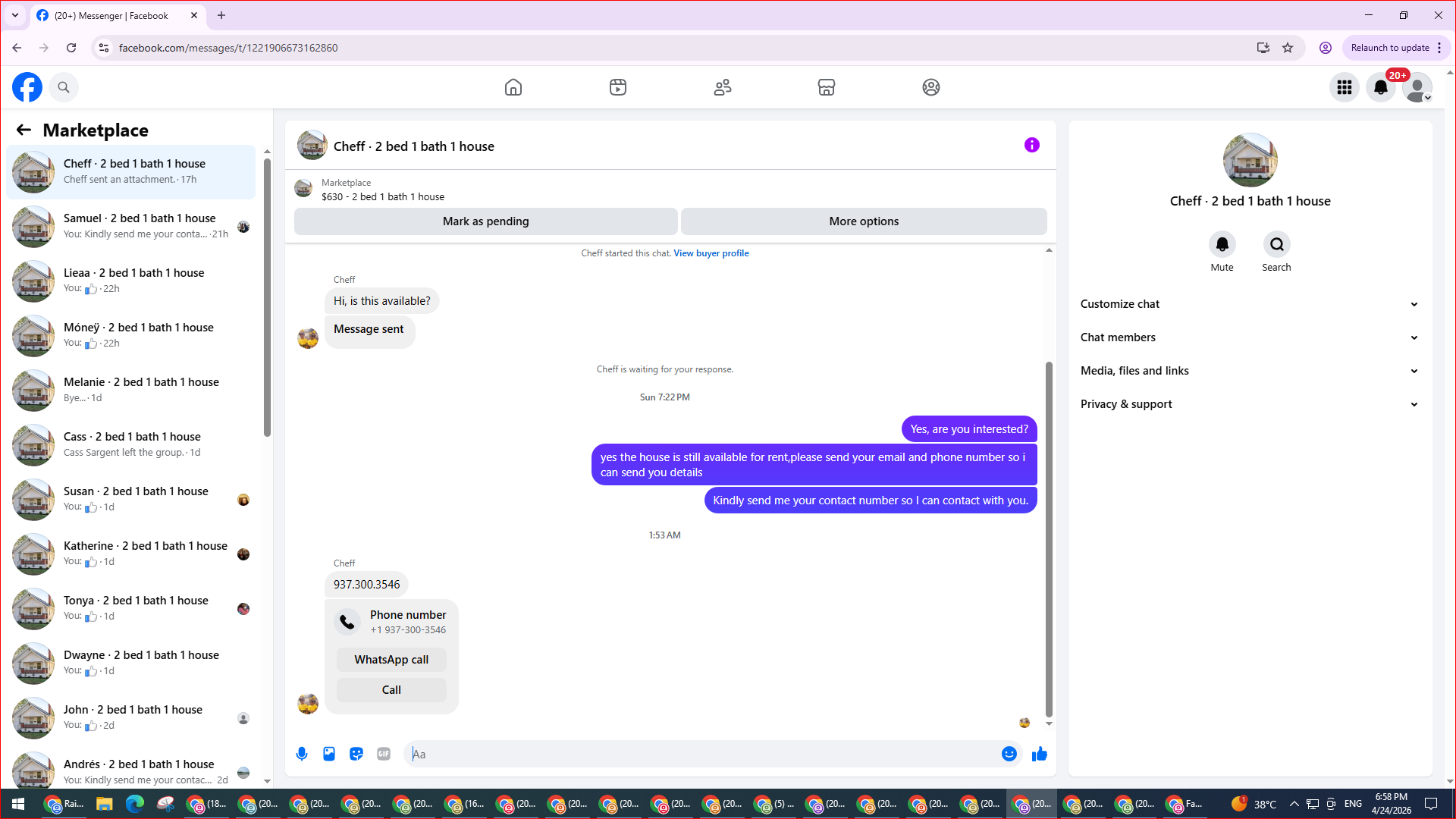This screenshot has width=1456, height=819.
Task: Show hidden system tray icons
Action: [1294, 804]
